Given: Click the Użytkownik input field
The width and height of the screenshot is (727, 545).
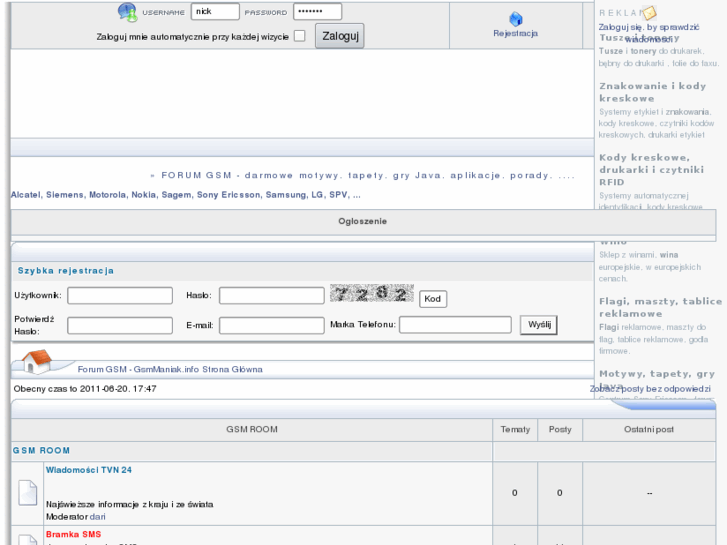Looking at the screenshot, I should [120, 295].
